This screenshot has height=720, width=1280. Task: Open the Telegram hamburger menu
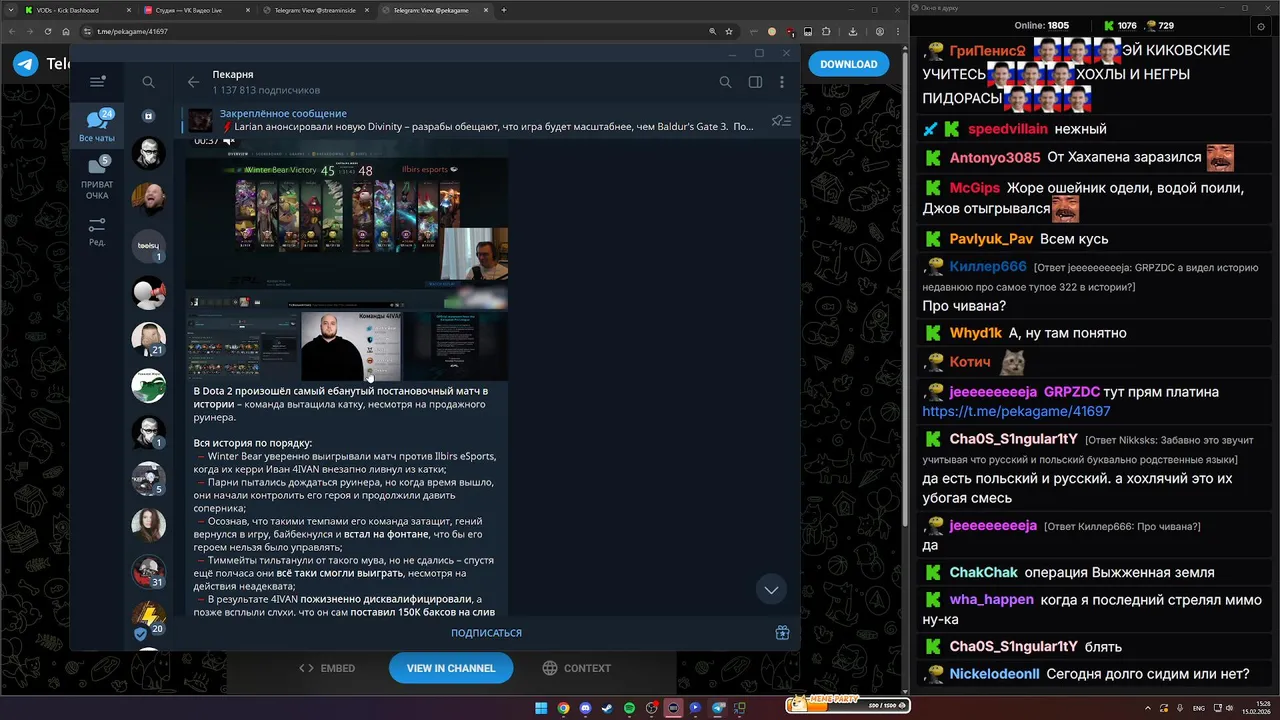point(97,82)
